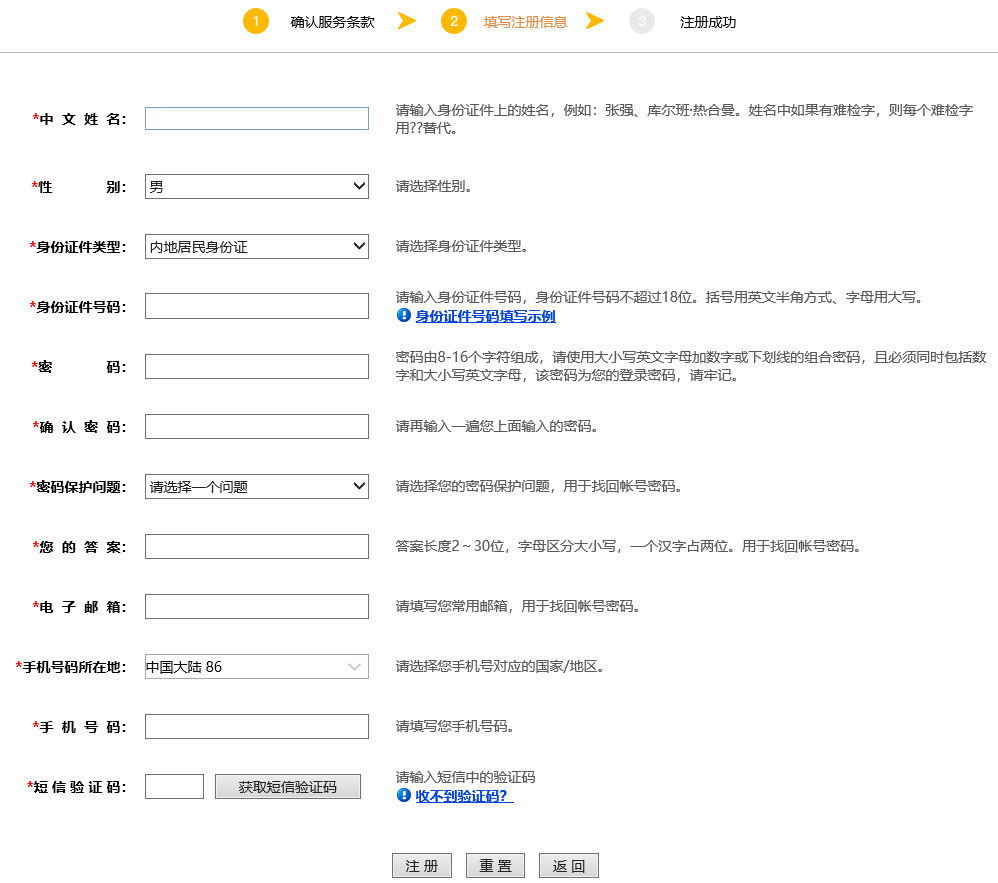Open the 密码保护问题 question dropdown
Viewport: 998px width, 883px height.
(x=257, y=486)
